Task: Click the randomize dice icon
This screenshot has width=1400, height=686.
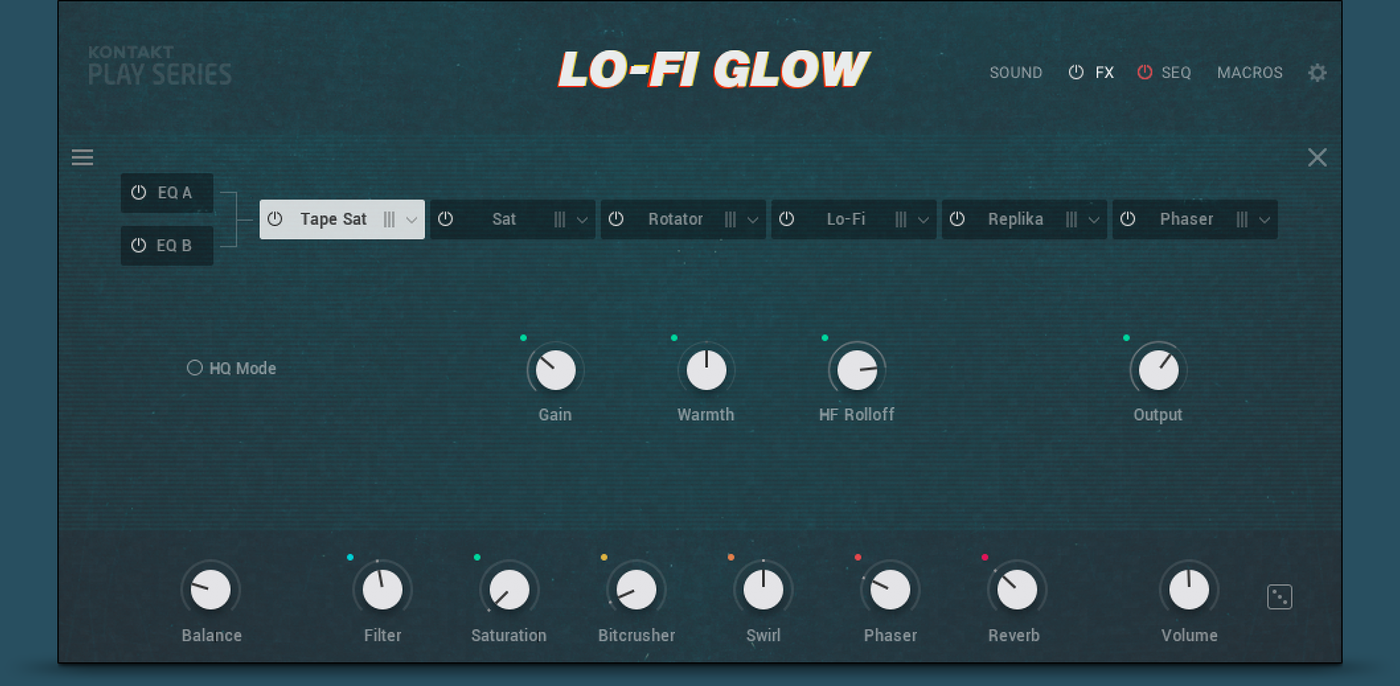Action: (x=1279, y=597)
